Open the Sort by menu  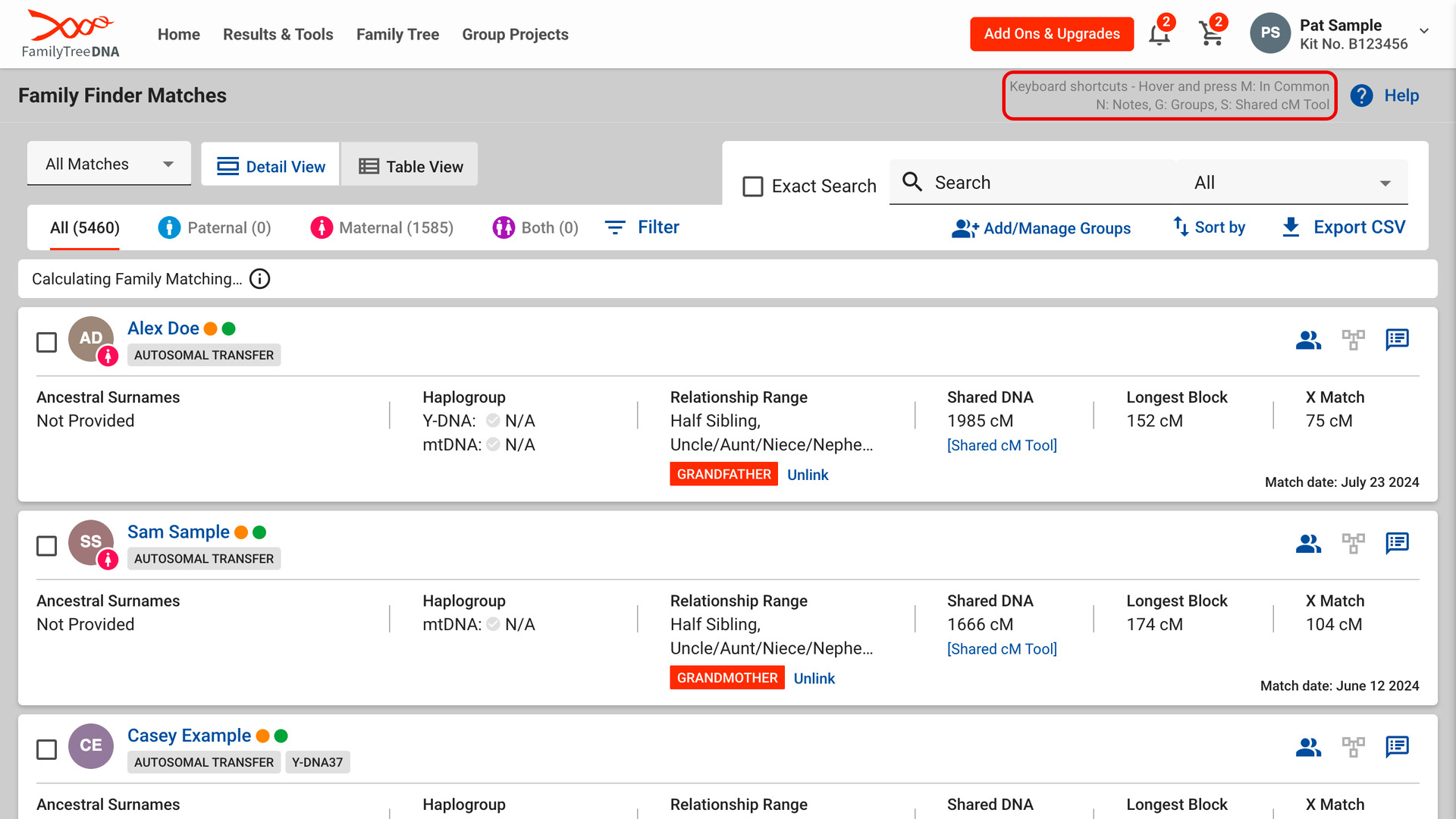coord(1209,227)
